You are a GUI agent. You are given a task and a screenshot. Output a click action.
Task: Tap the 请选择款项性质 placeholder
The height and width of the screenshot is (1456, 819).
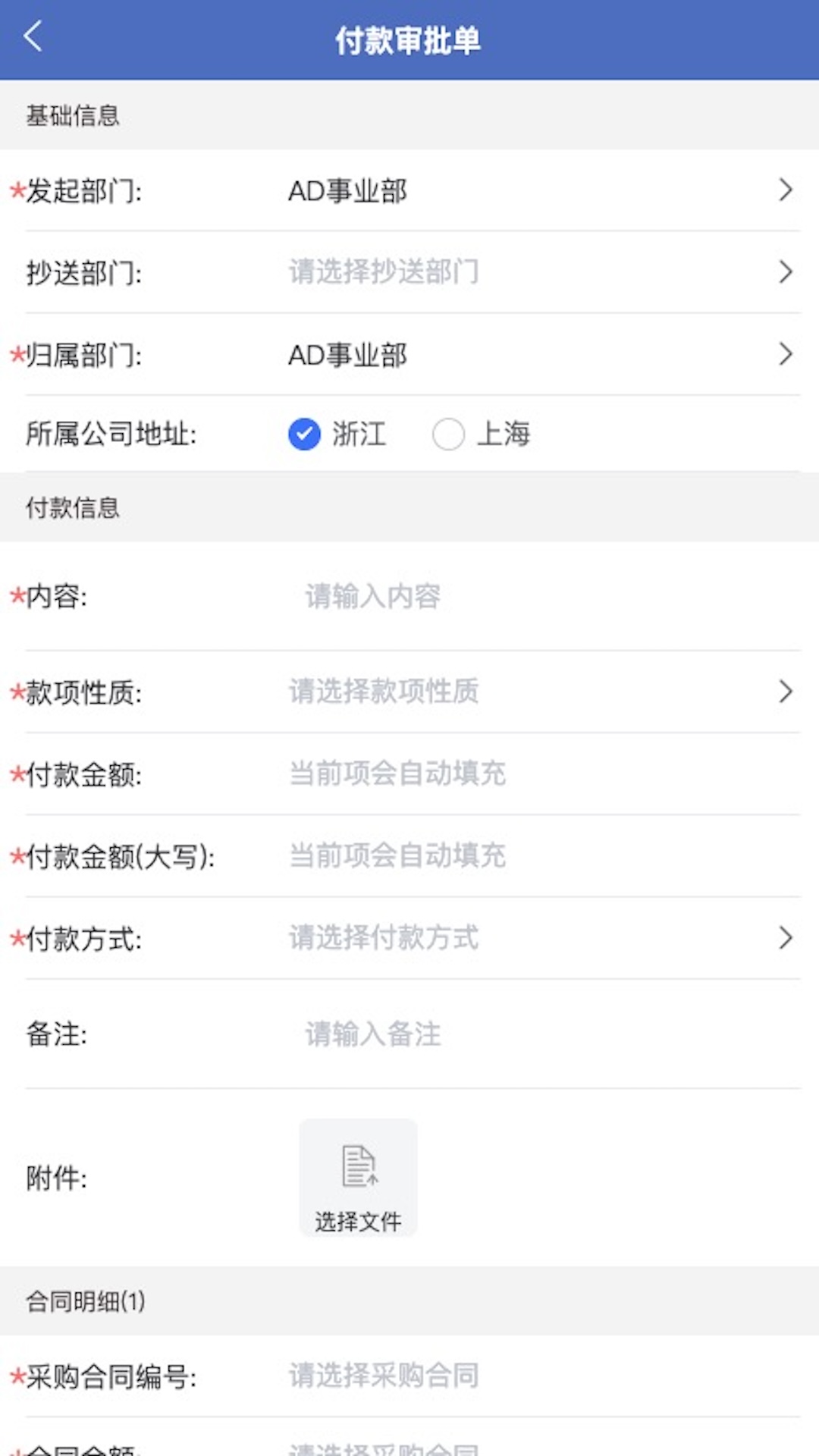coord(384,692)
